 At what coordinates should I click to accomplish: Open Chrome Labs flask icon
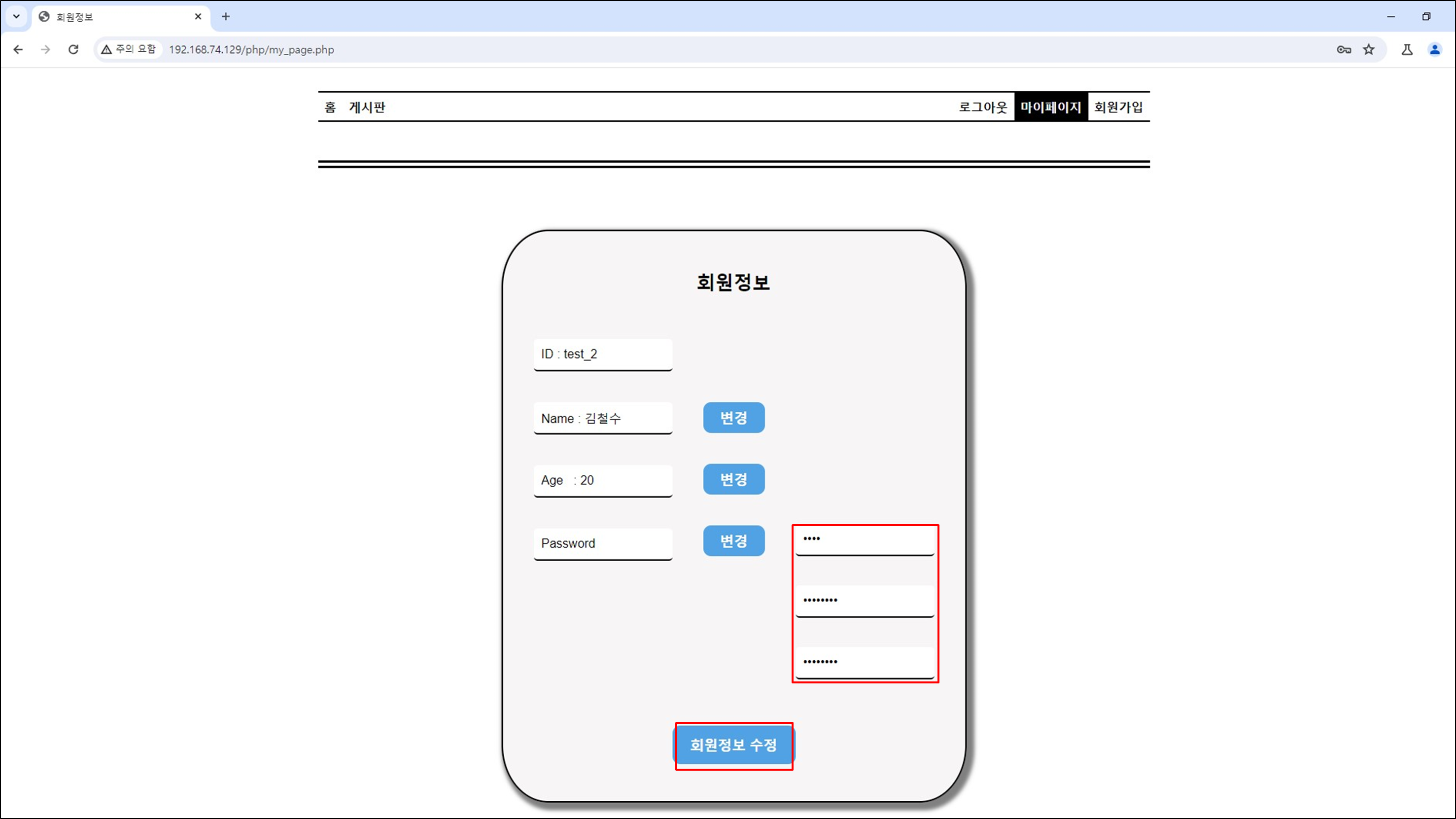point(1407,50)
